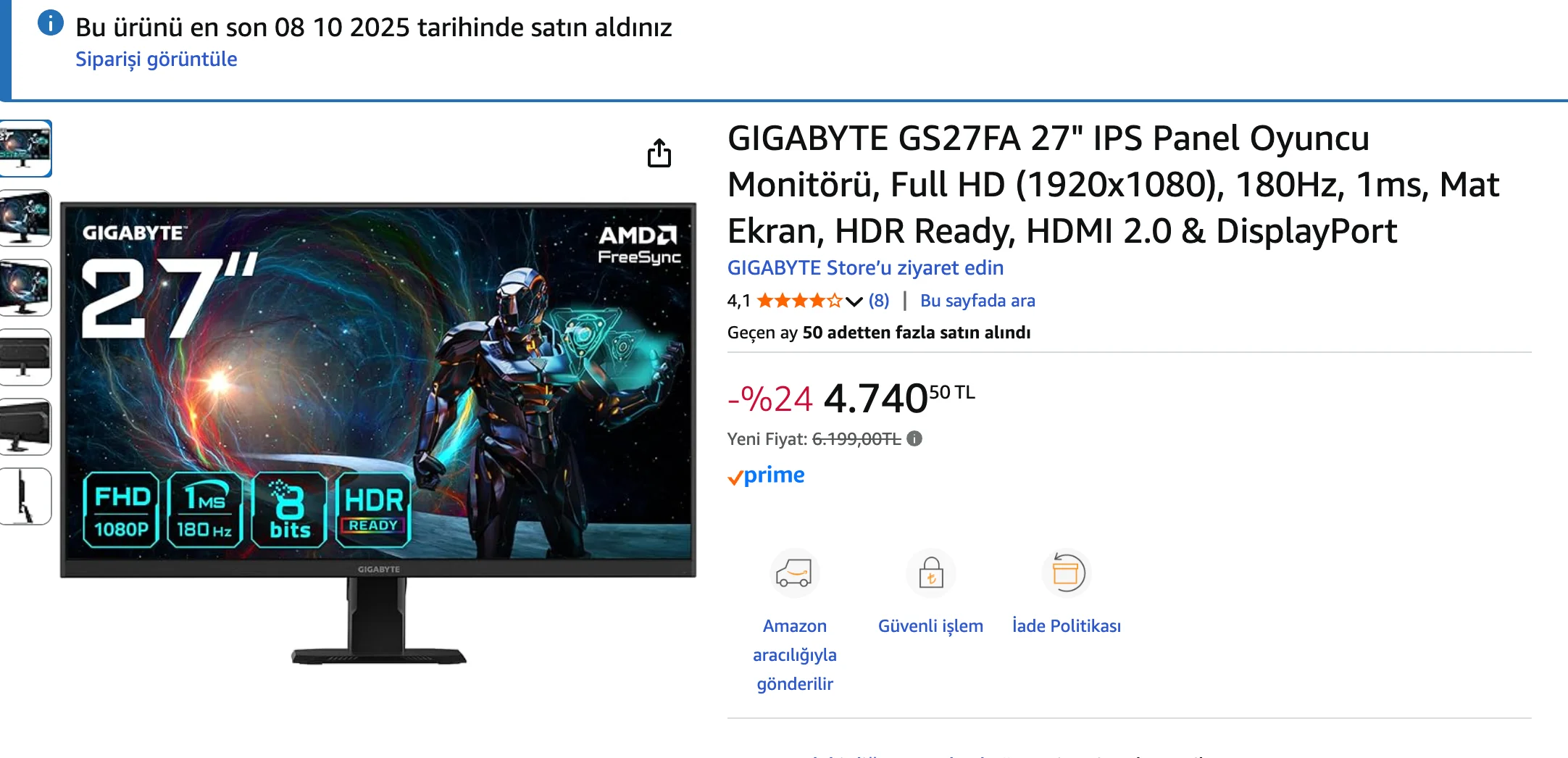Click the prime logo badge

click(x=766, y=476)
